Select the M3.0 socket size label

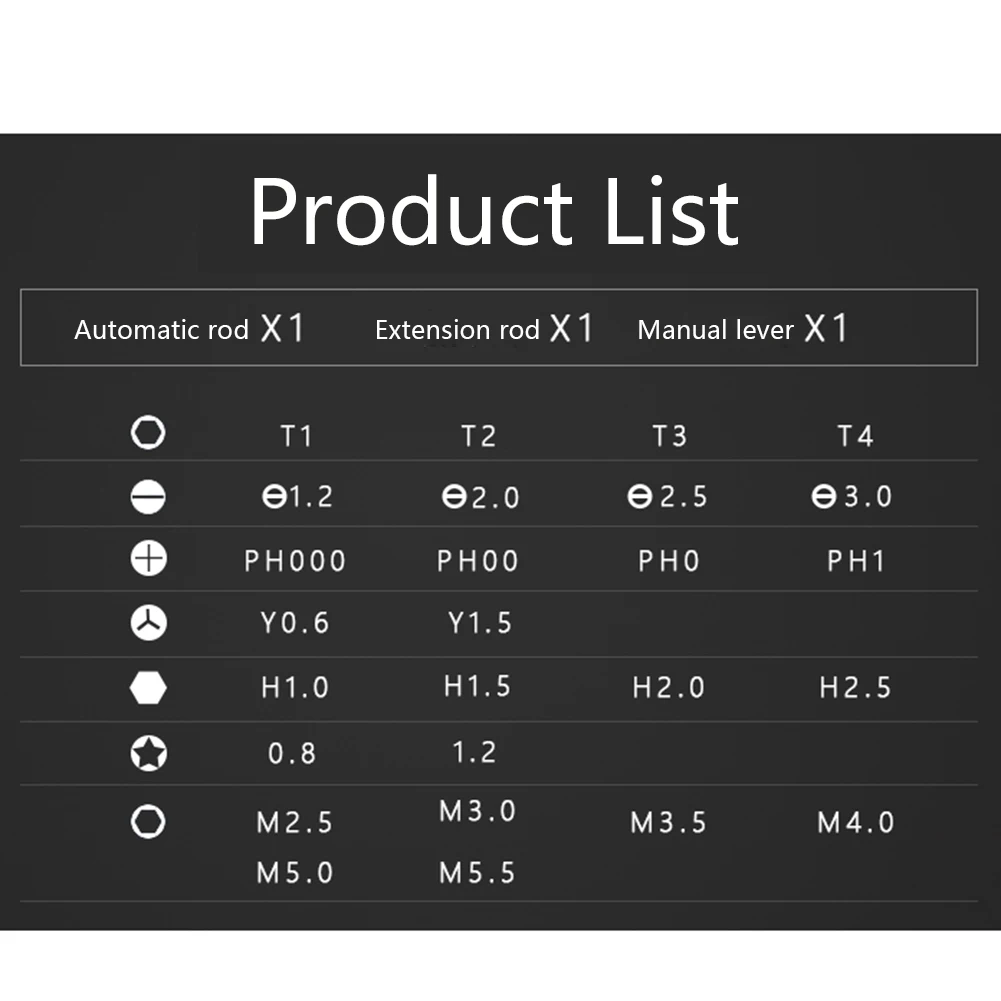point(478,811)
